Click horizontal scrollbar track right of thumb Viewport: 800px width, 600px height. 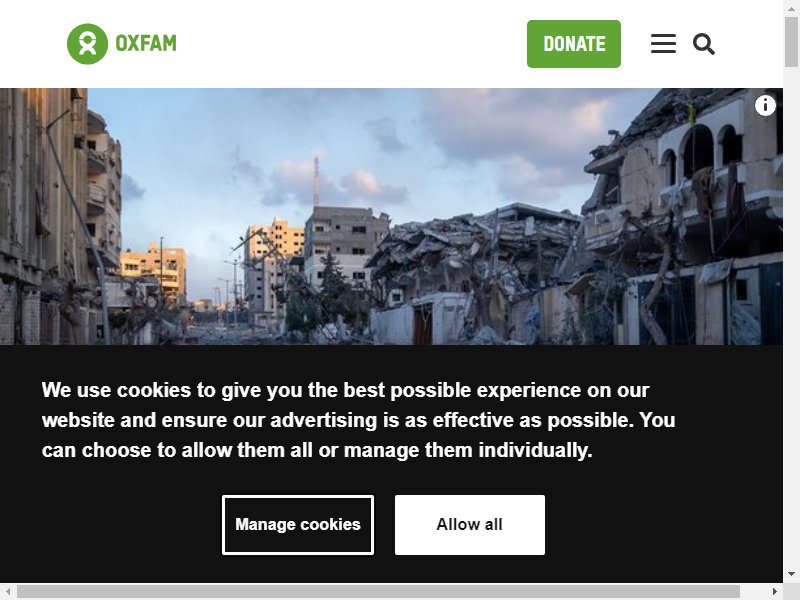753,591
